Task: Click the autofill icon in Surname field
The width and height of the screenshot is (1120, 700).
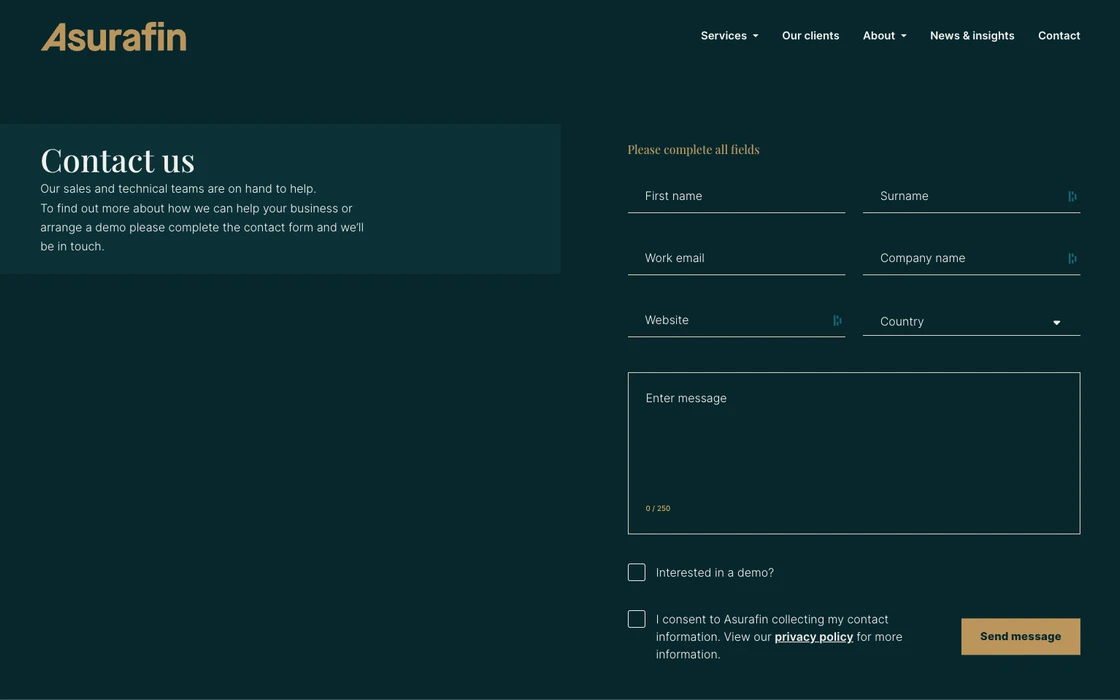Action: tap(1072, 196)
